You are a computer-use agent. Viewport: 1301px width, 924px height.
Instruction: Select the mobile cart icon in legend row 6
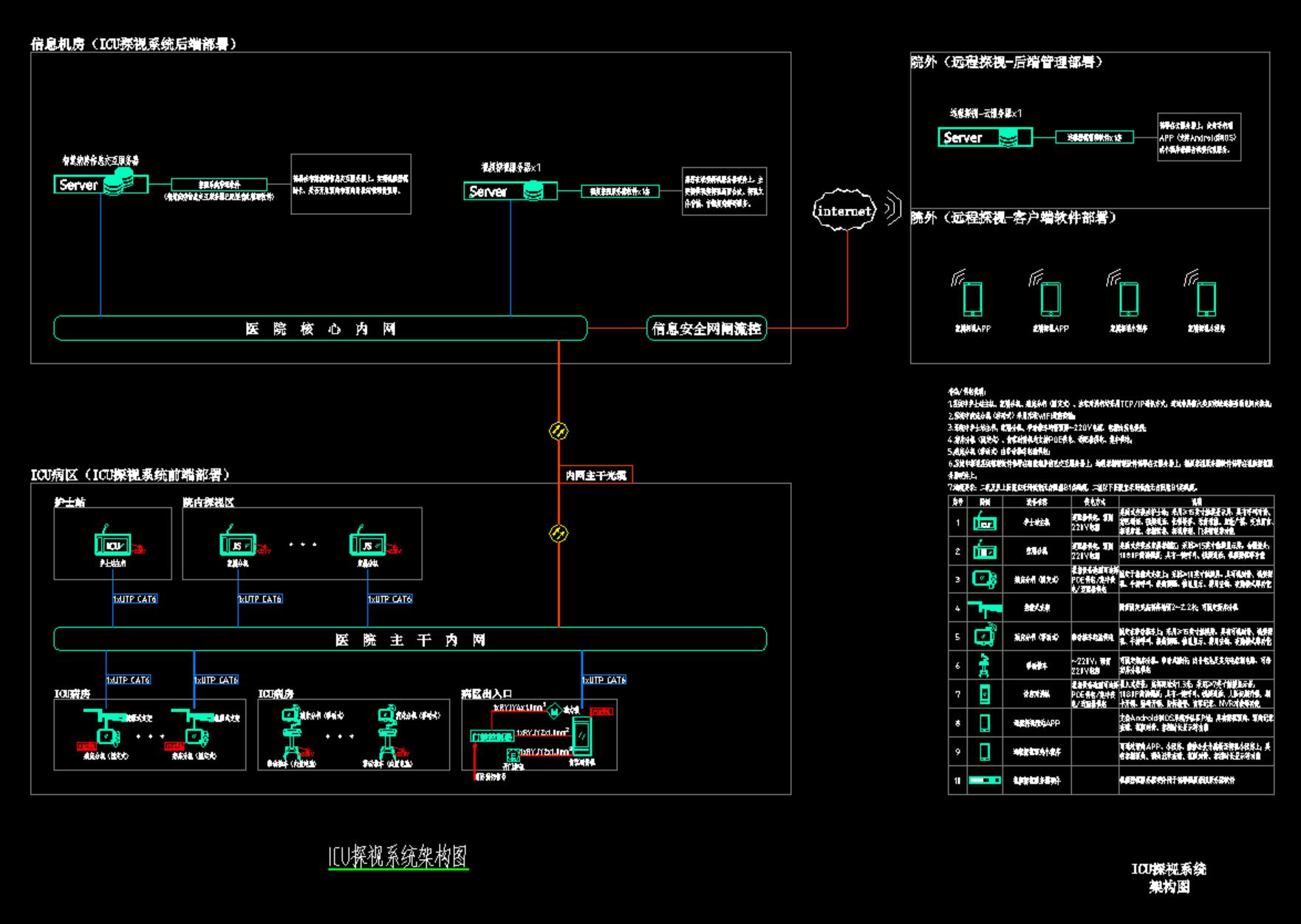coord(984,665)
